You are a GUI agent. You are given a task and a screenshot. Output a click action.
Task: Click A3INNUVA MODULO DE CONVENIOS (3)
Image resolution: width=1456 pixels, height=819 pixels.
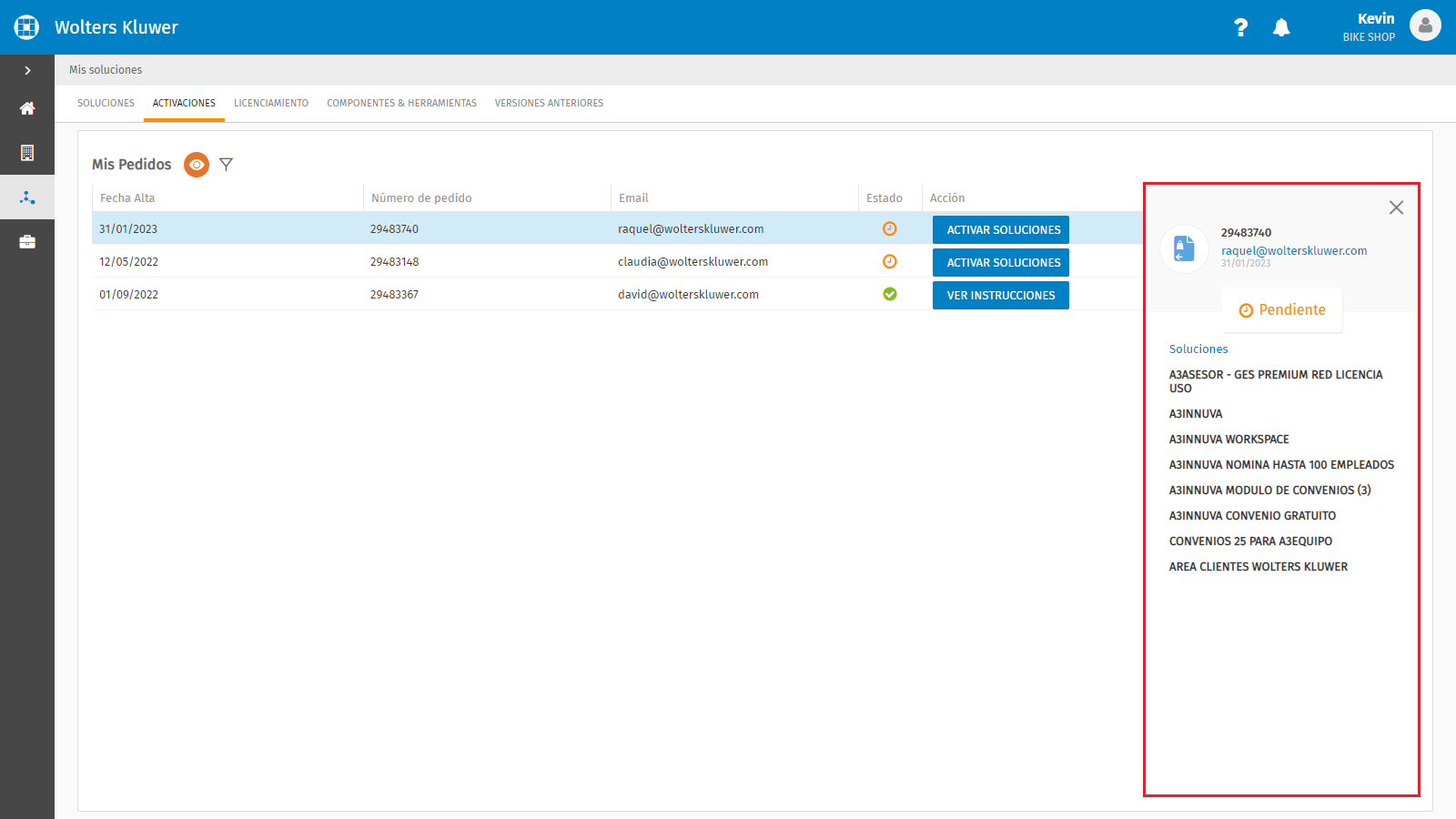(1270, 490)
